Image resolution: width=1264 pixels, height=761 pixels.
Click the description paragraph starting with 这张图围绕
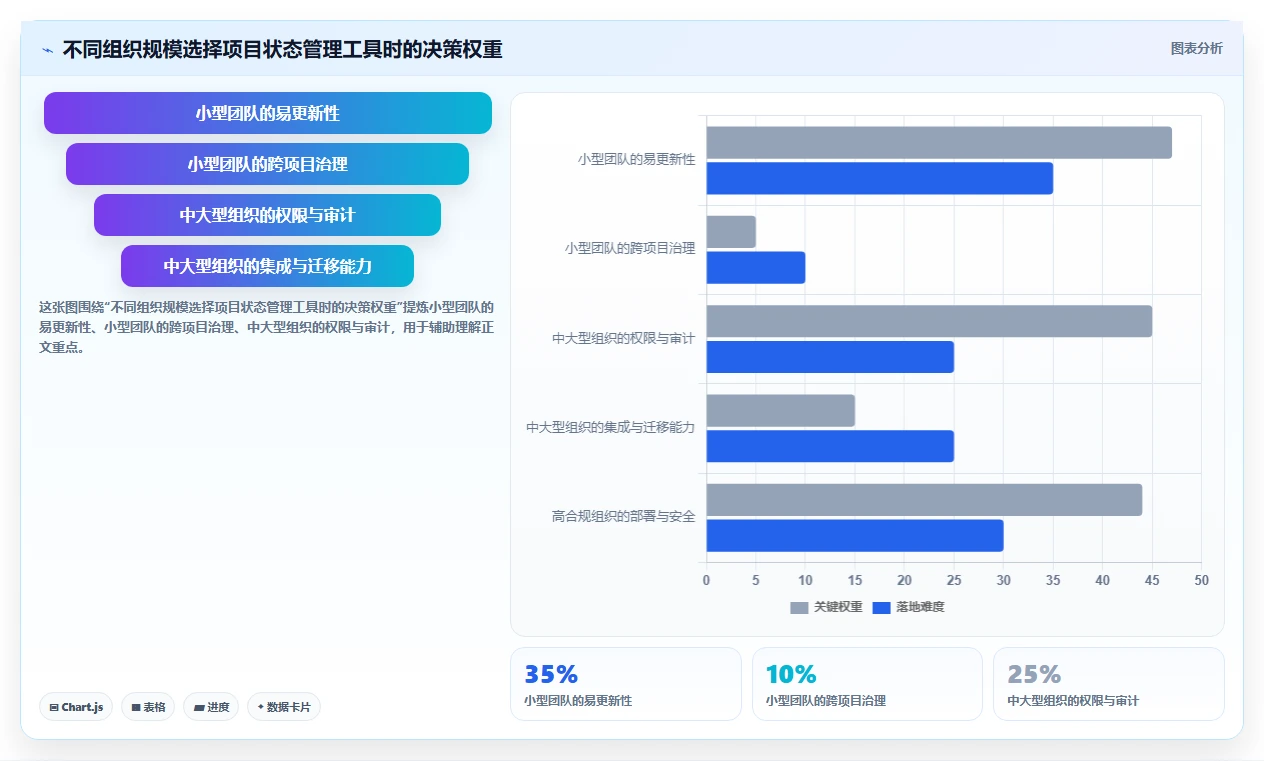point(266,327)
